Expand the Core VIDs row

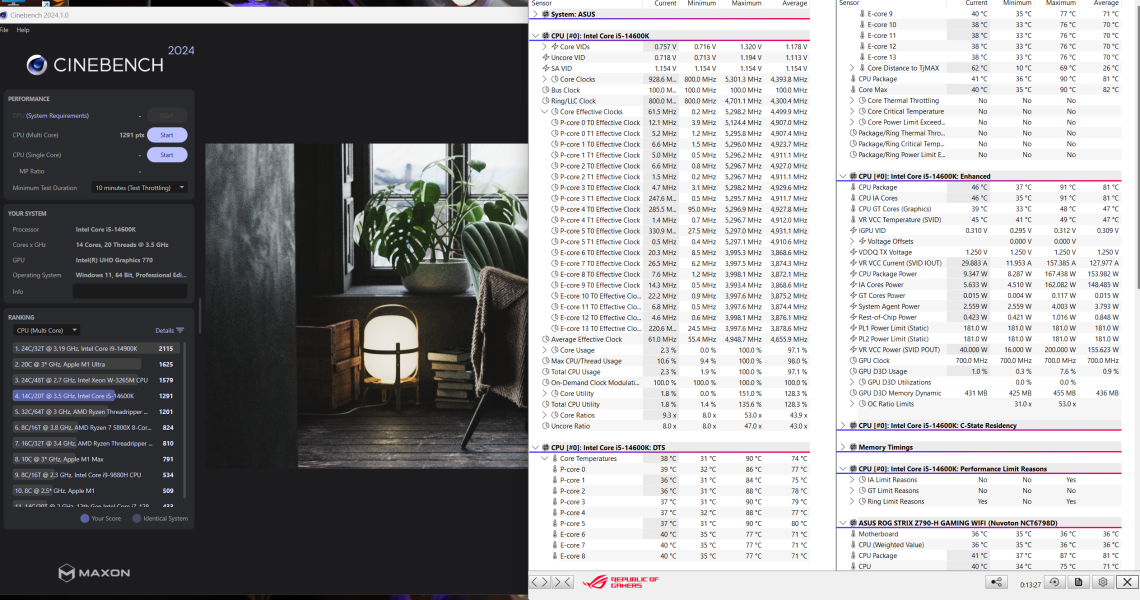click(545, 47)
